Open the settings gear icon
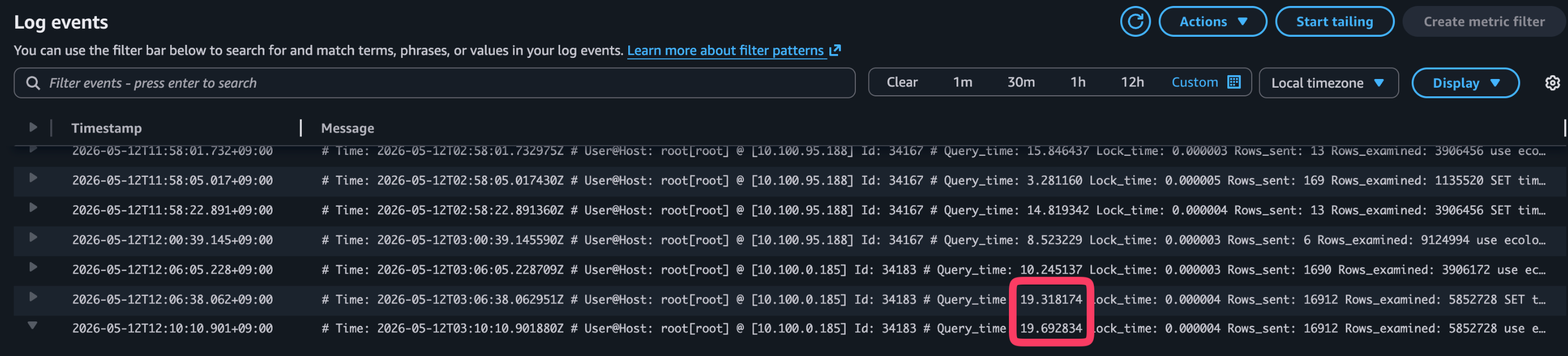 (1552, 83)
